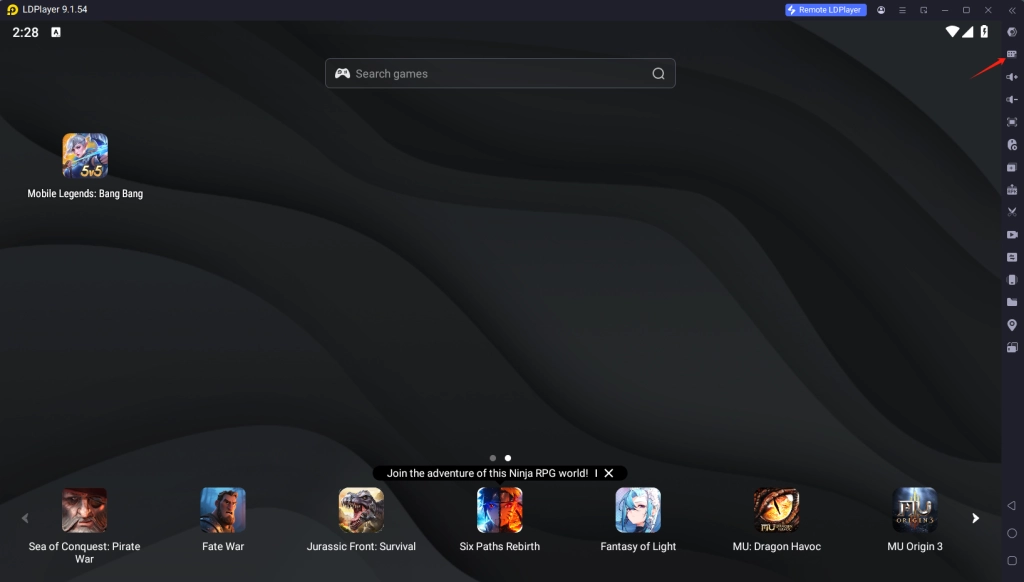Click the Ninja RPG adventure promo text
Image resolution: width=1024 pixels, height=582 pixels.
[x=487, y=473]
